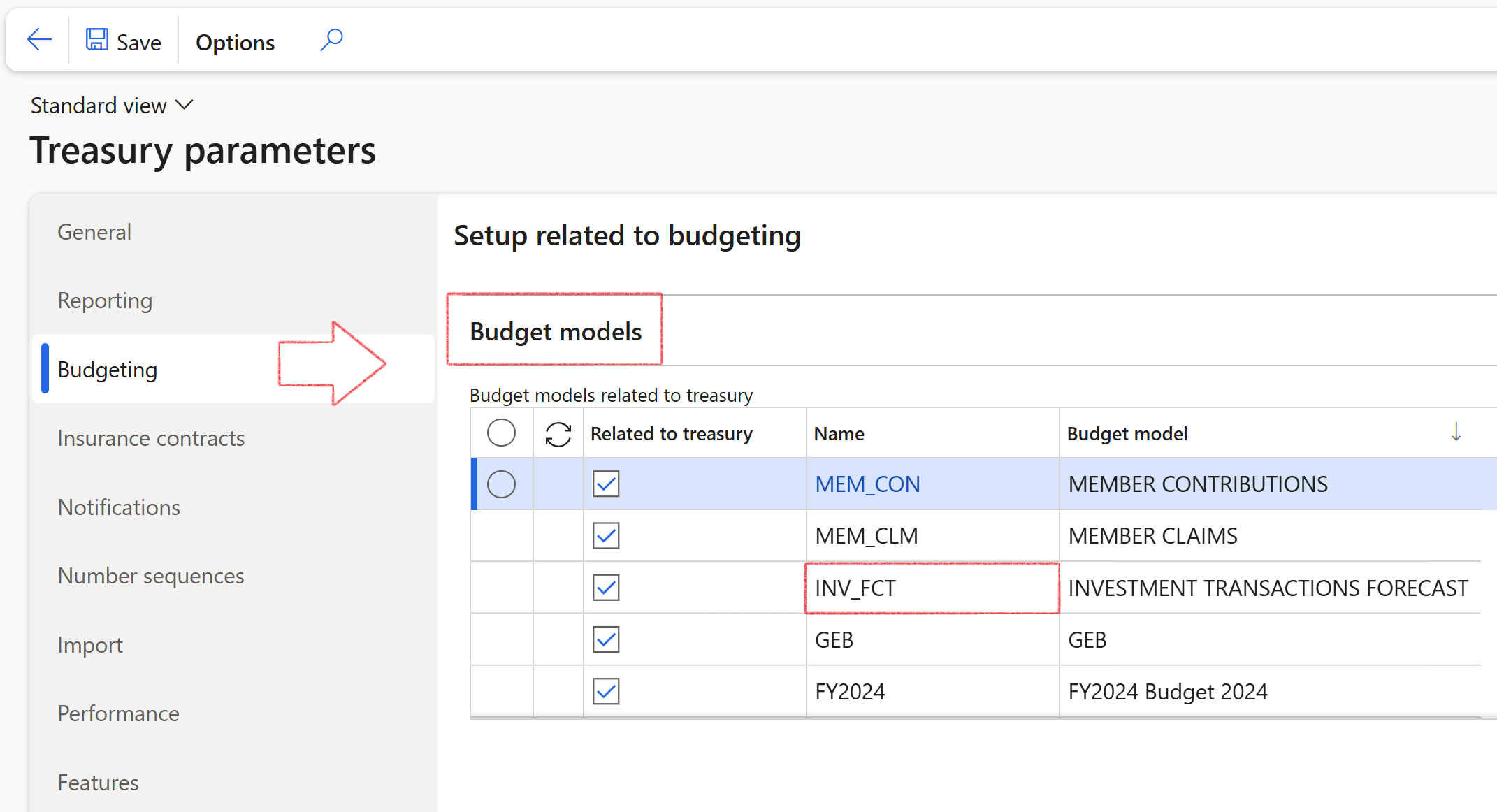This screenshot has width=1497, height=812.
Task: Open the Features tab
Action: tap(98, 783)
